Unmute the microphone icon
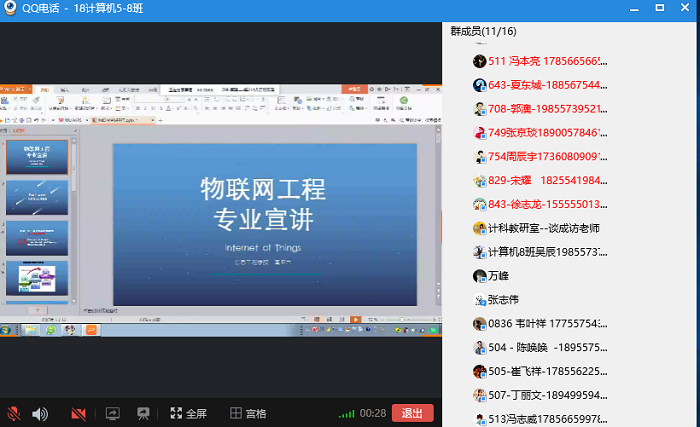This screenshot has height=427, width=700. (x=14, y=413)
